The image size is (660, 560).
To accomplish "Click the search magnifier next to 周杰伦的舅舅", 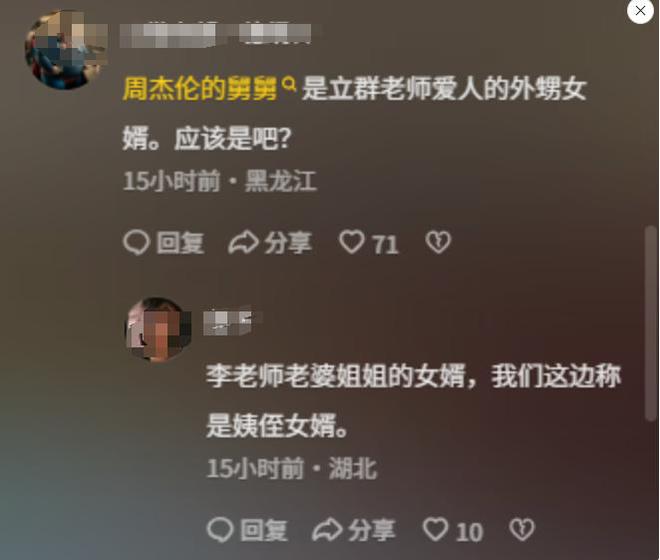I will pos(289,83).
